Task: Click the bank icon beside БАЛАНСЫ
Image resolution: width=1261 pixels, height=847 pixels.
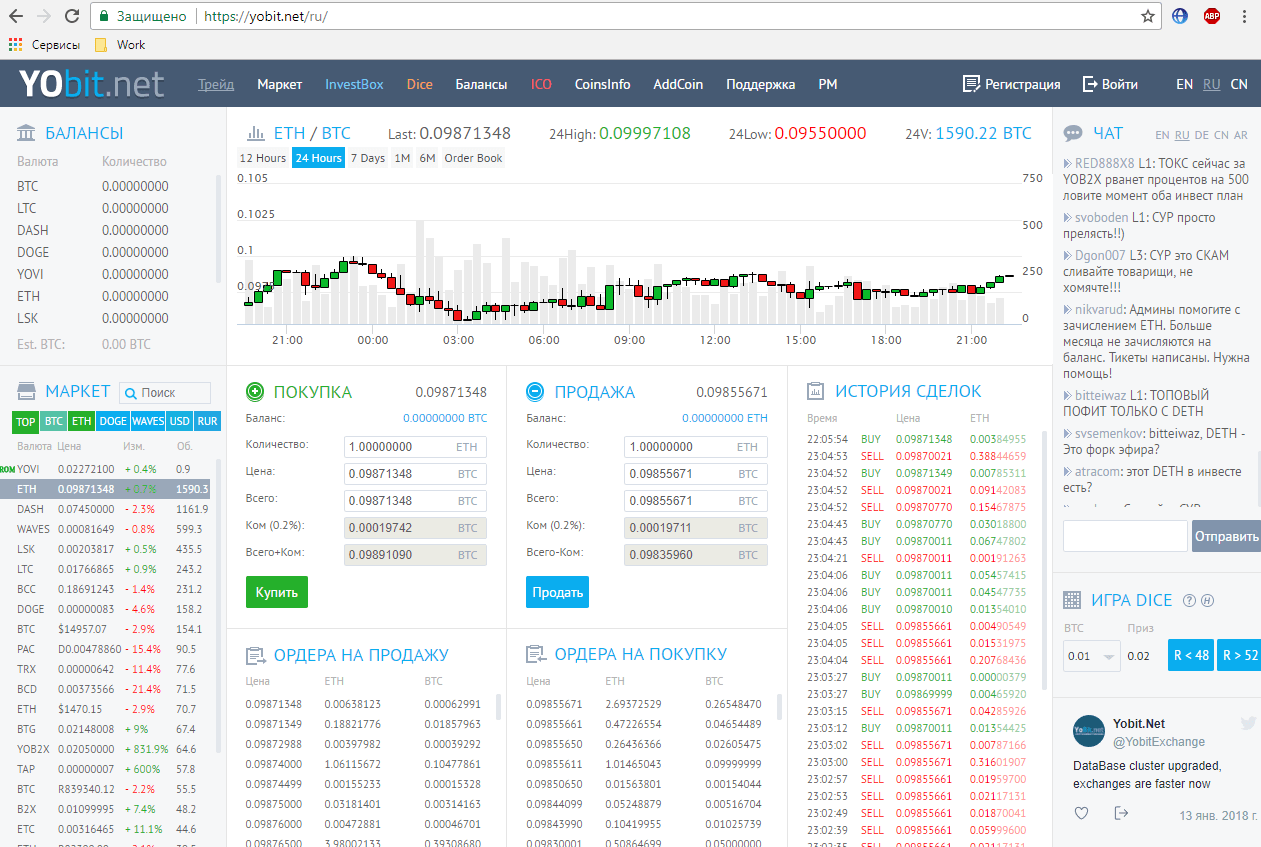Action: [25, 133]
